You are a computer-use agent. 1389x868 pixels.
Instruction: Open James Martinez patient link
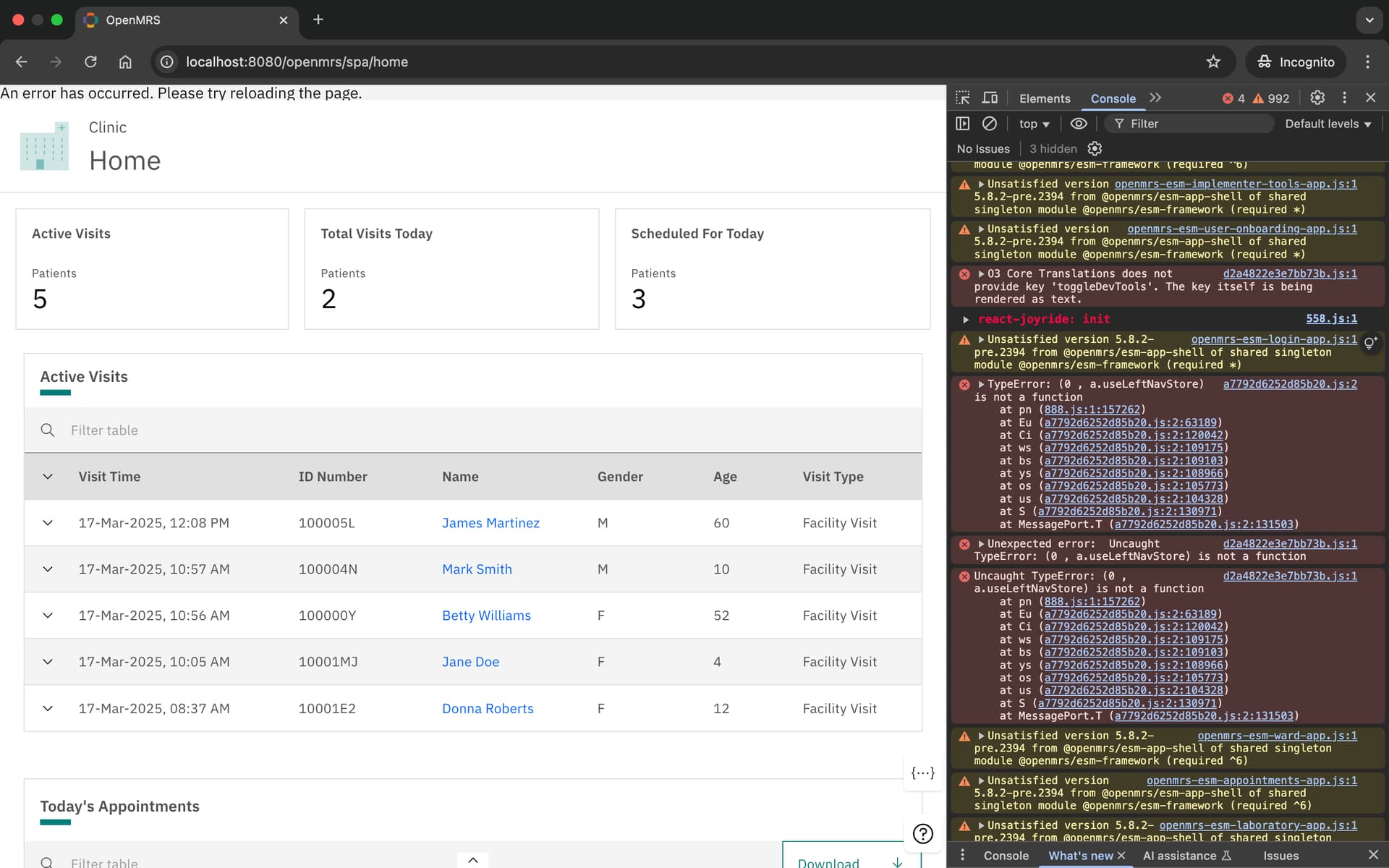(490, 523)
